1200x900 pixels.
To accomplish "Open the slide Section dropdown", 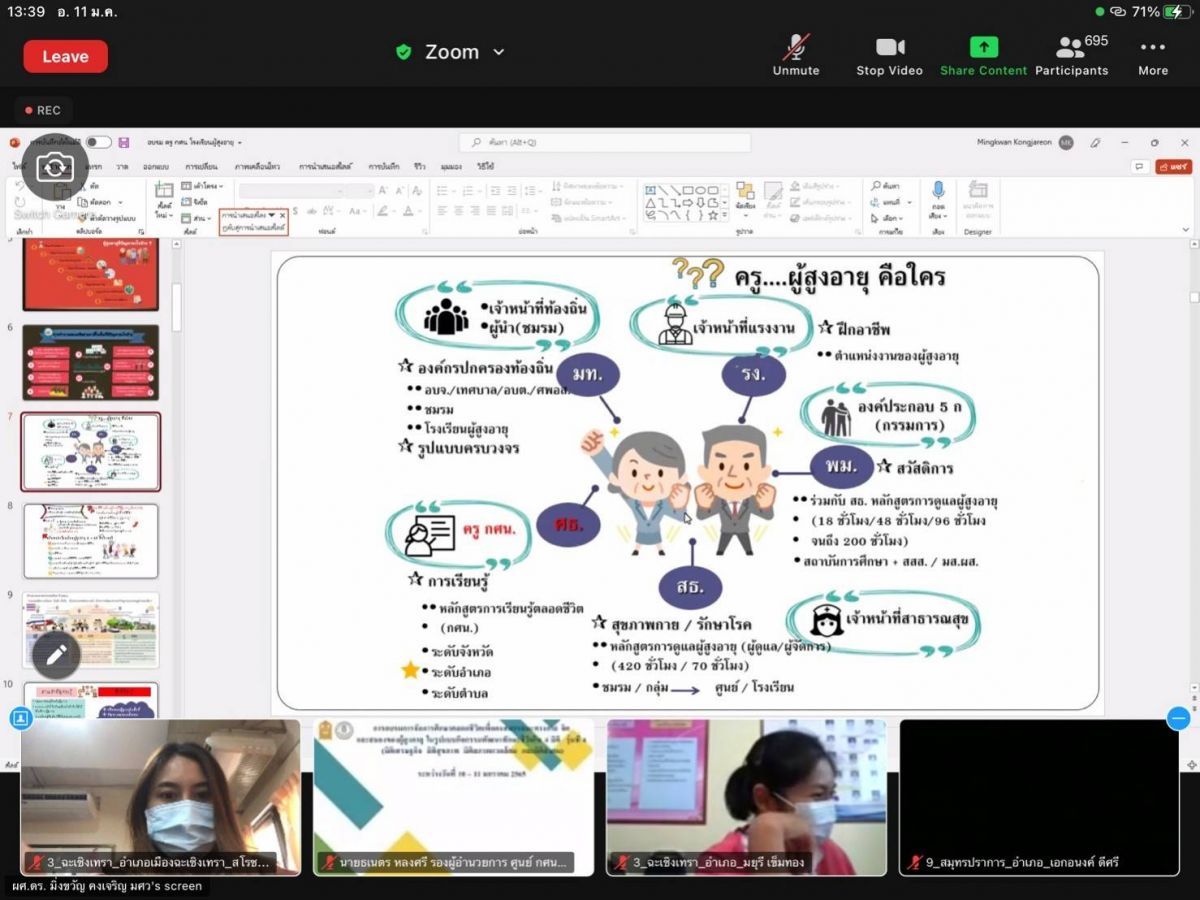I will (197, 217).
